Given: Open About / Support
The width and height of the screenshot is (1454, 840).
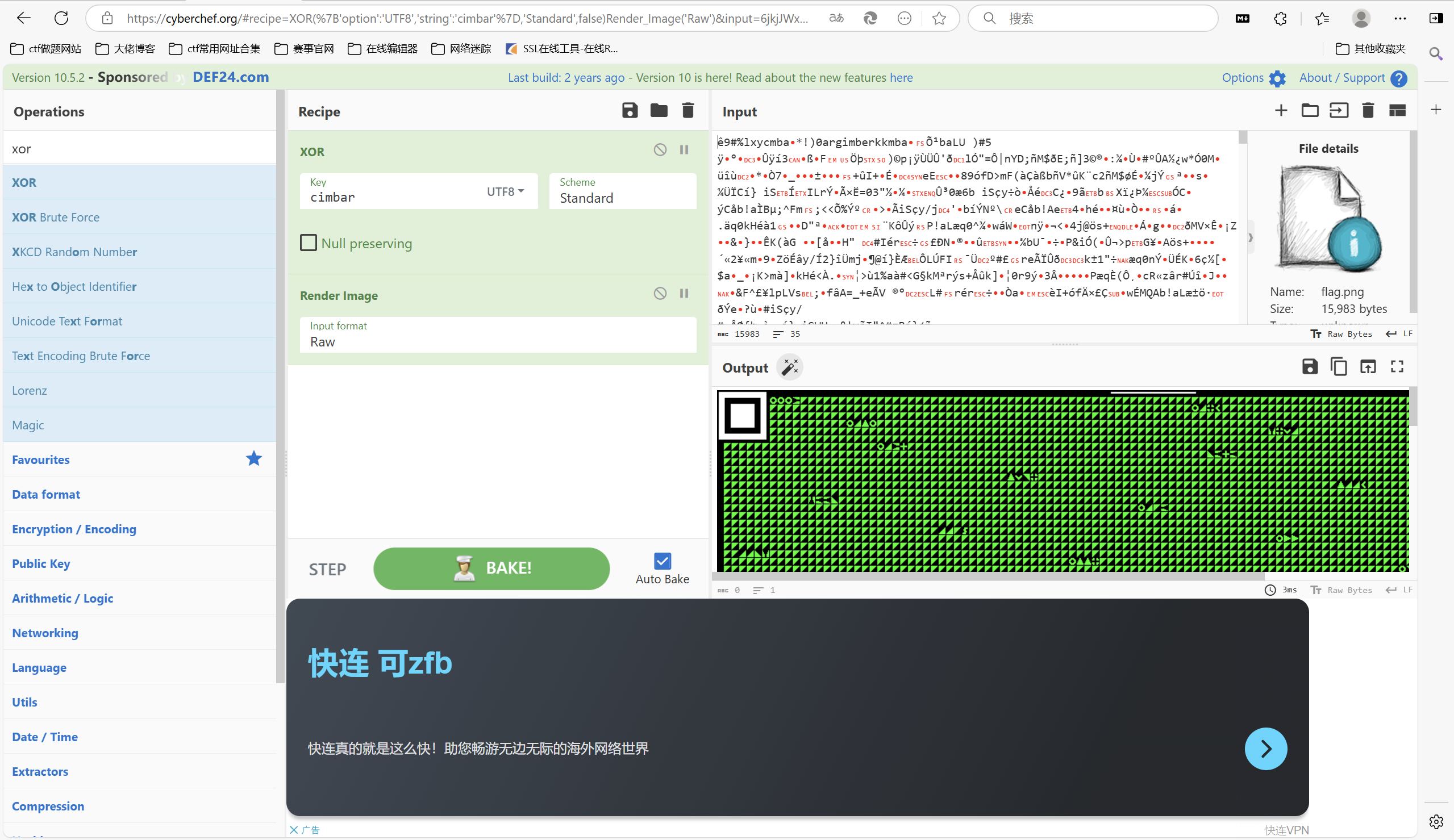Looking at the screenshot, I should point(1353,78).
